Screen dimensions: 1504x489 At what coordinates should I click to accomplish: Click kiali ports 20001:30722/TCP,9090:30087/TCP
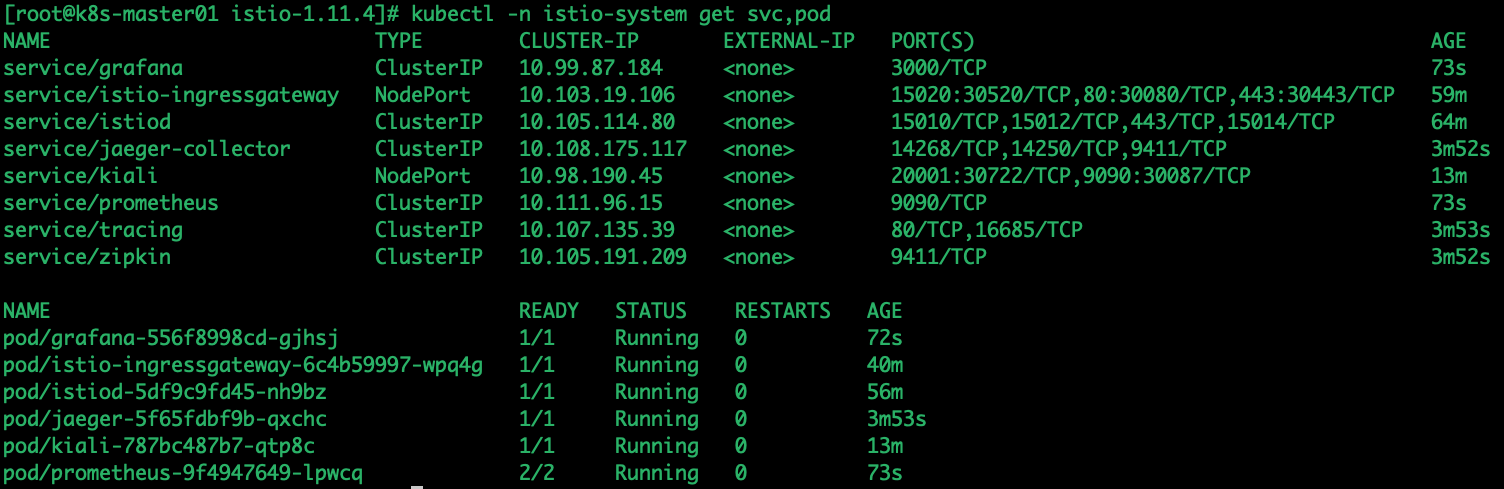click(1071, 176)
